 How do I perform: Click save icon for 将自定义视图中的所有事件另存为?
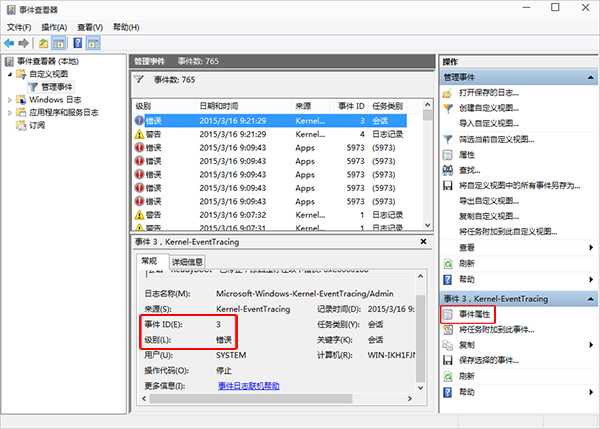(x=447, y=186)
